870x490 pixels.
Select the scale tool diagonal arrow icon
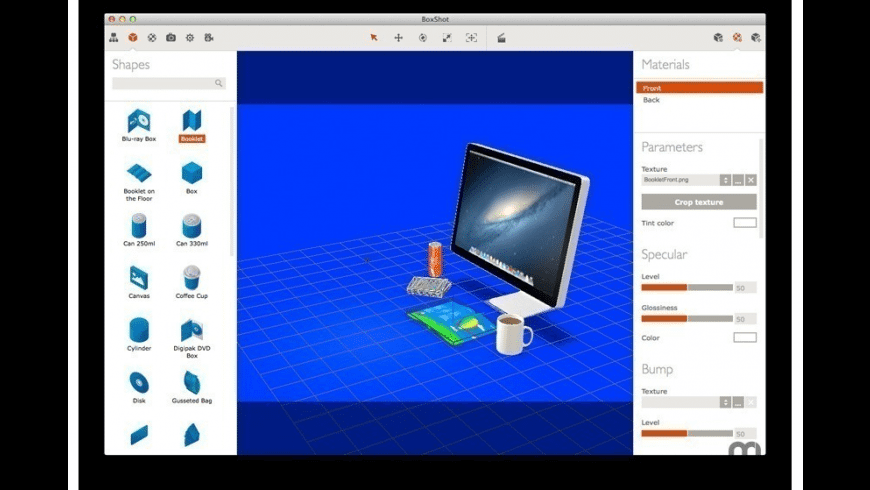pyautogui.click(x=447, y=38)
